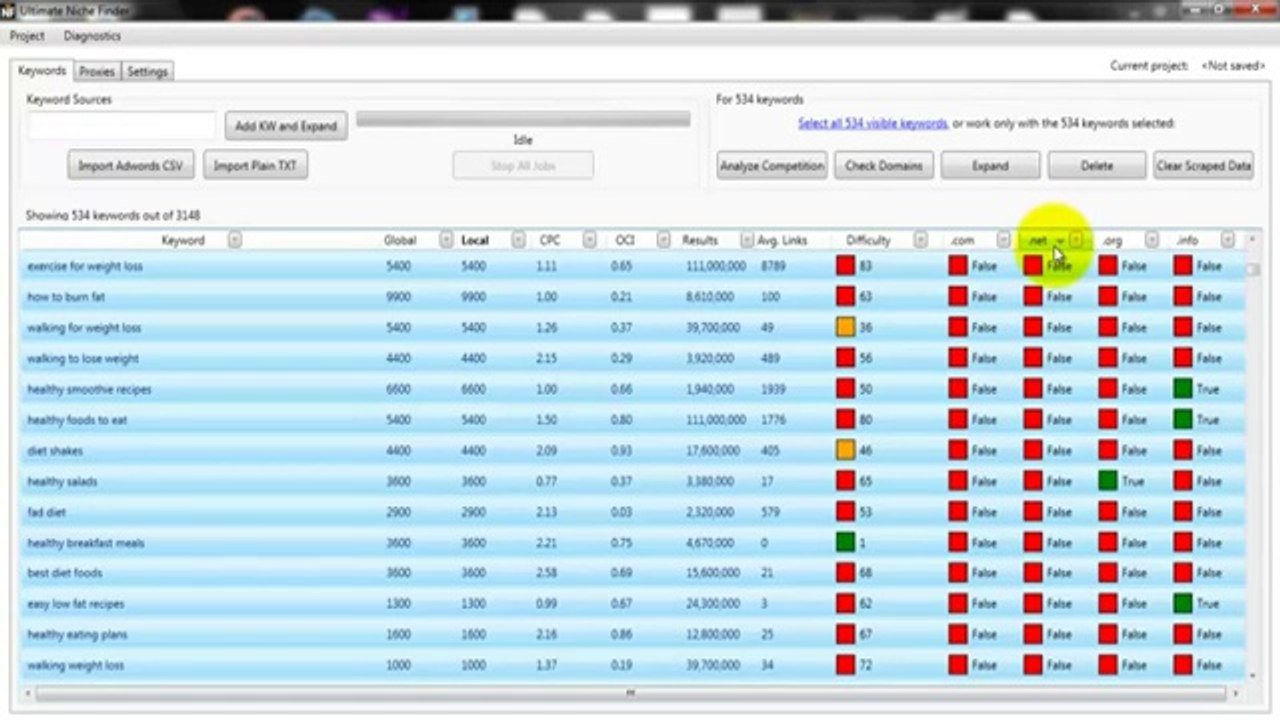The height and width of the screenshot is (720, 1280).
Task: Open the .org column filter dropdown
Action: pyautogui.click(x=1152, y=240)
